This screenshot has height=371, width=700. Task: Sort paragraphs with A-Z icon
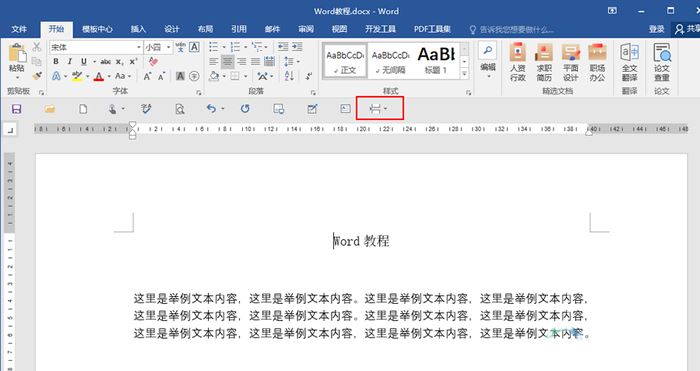[x=289, y=76]
